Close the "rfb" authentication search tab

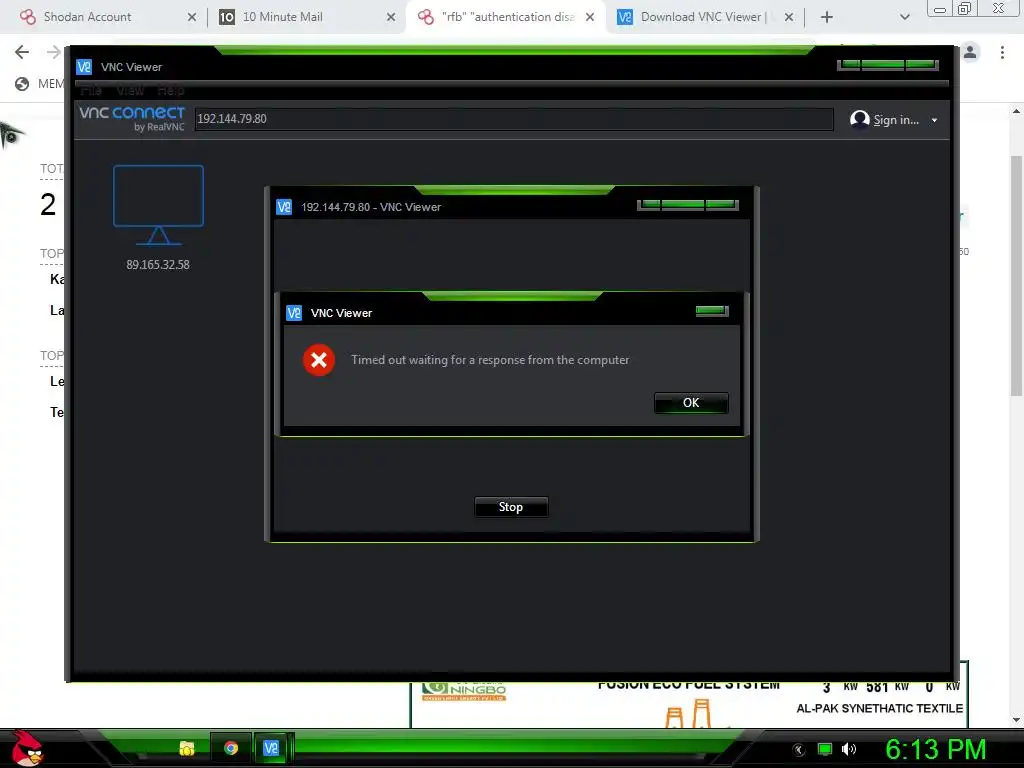(x=590, y=17)
